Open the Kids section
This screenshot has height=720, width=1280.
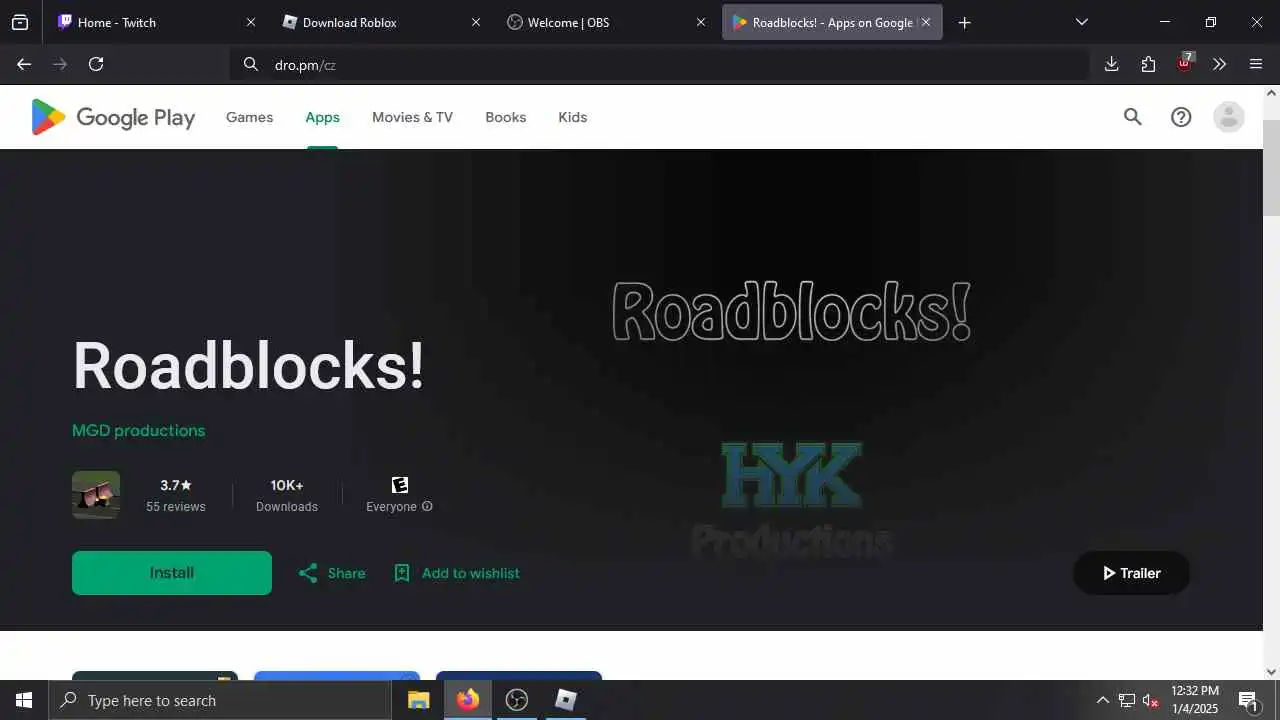572,117
